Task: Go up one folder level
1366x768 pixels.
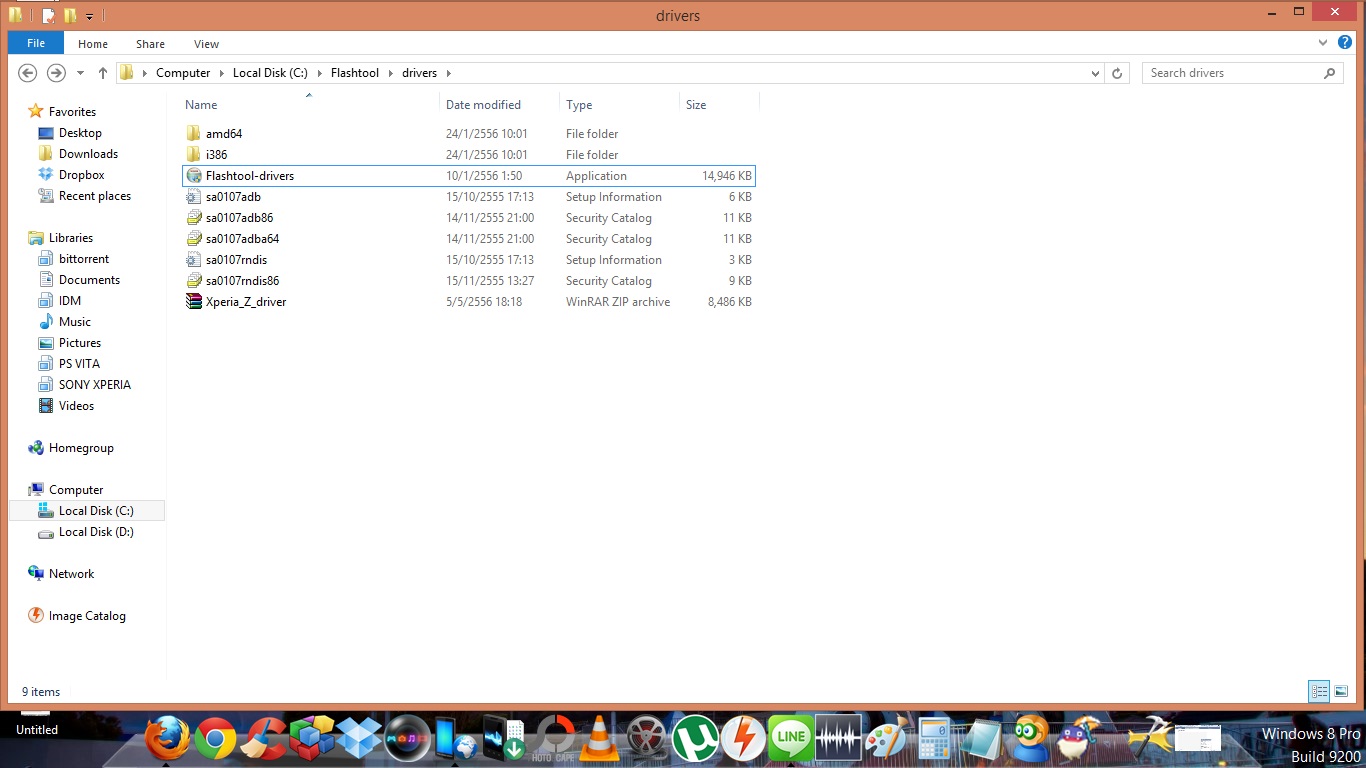Action: [x=103, y=73]
